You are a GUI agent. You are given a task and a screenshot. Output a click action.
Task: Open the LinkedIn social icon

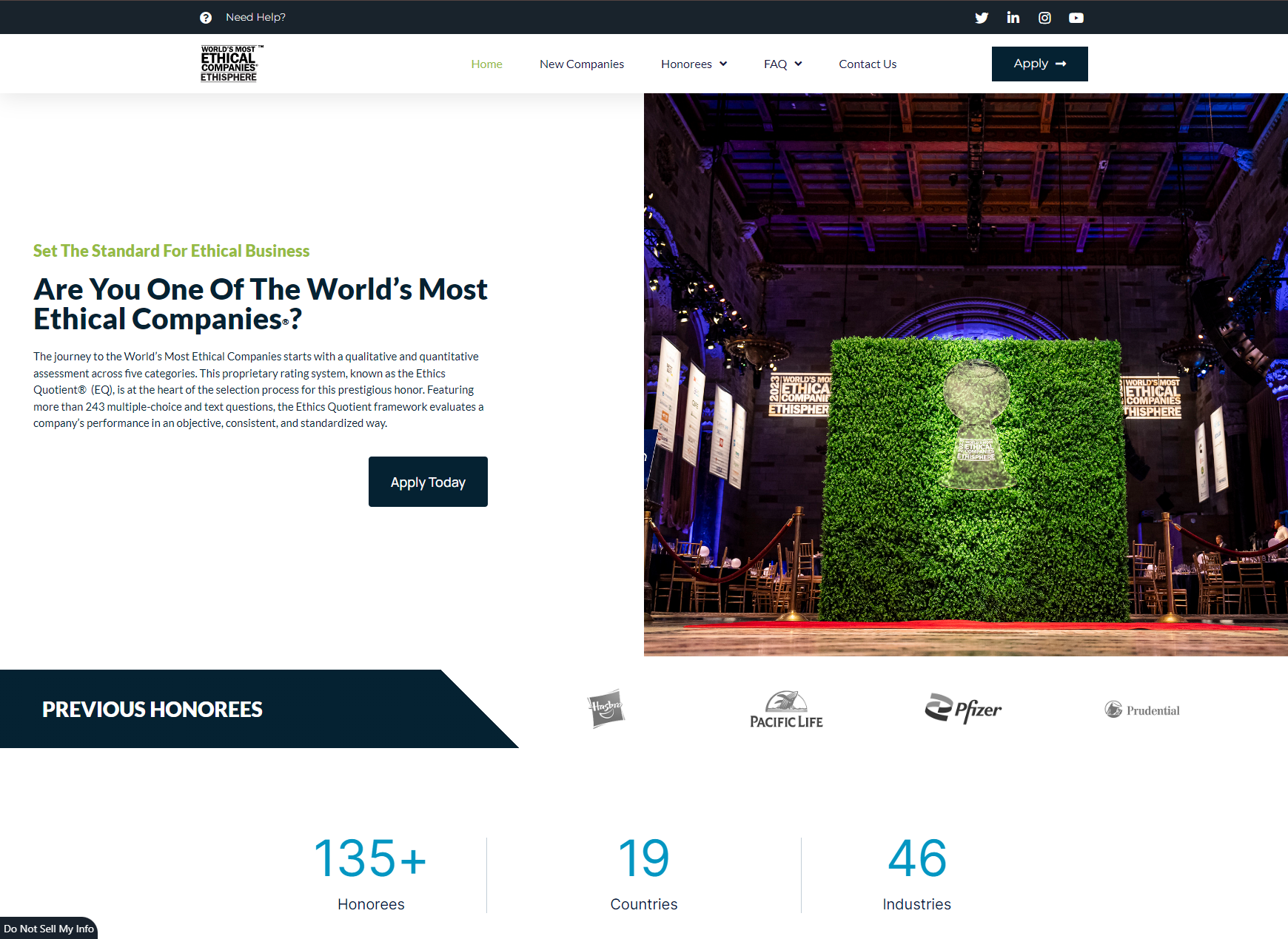point(1013,18)
